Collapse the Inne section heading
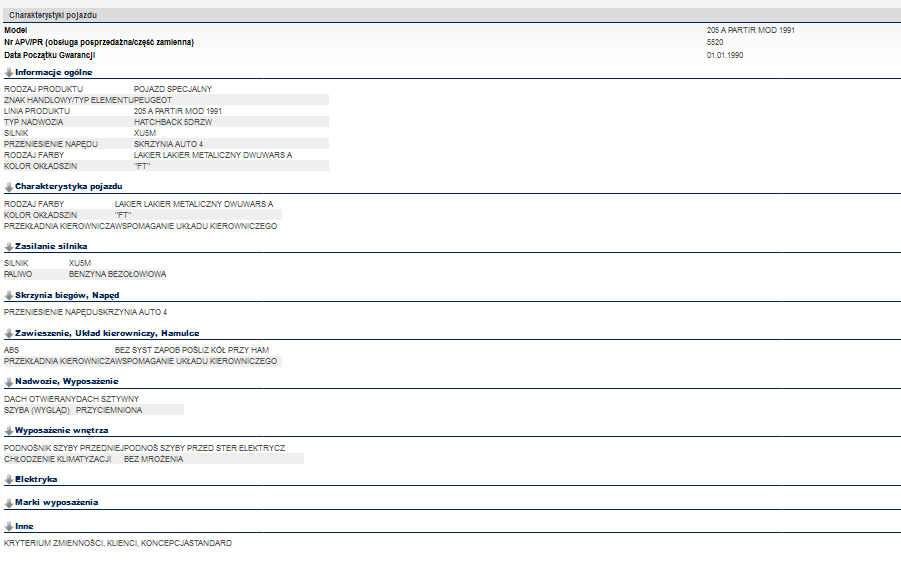This screenshot has width=901, height=575. pyautogui.click(x=23, y=525)
